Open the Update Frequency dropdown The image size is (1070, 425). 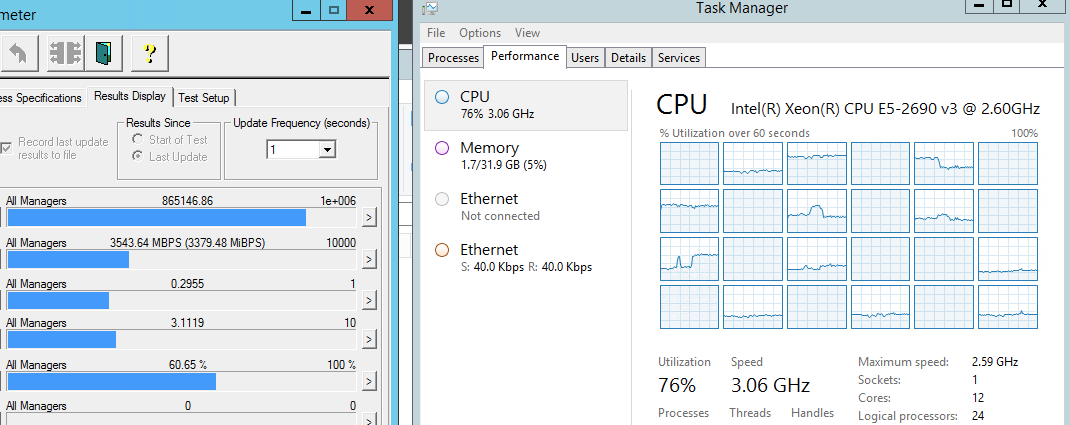pyautogui.click(x=326, y=149)
